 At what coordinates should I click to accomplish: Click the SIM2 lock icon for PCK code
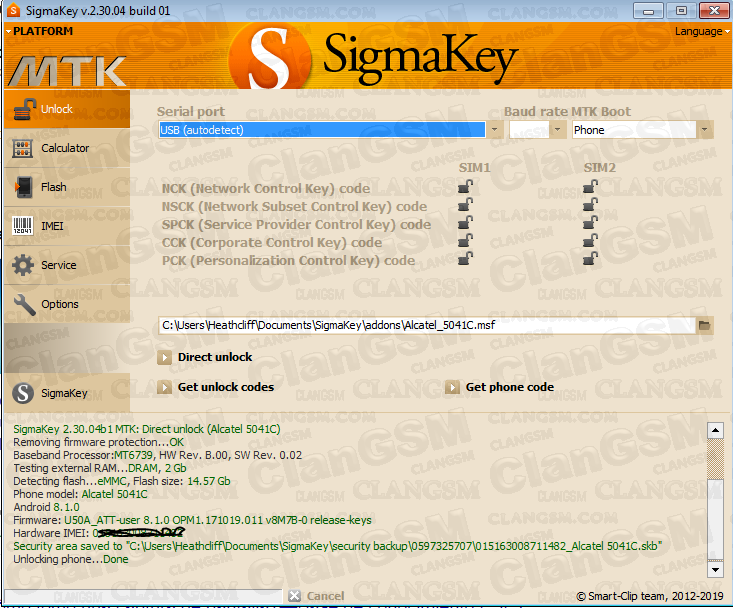pos(590,259)
